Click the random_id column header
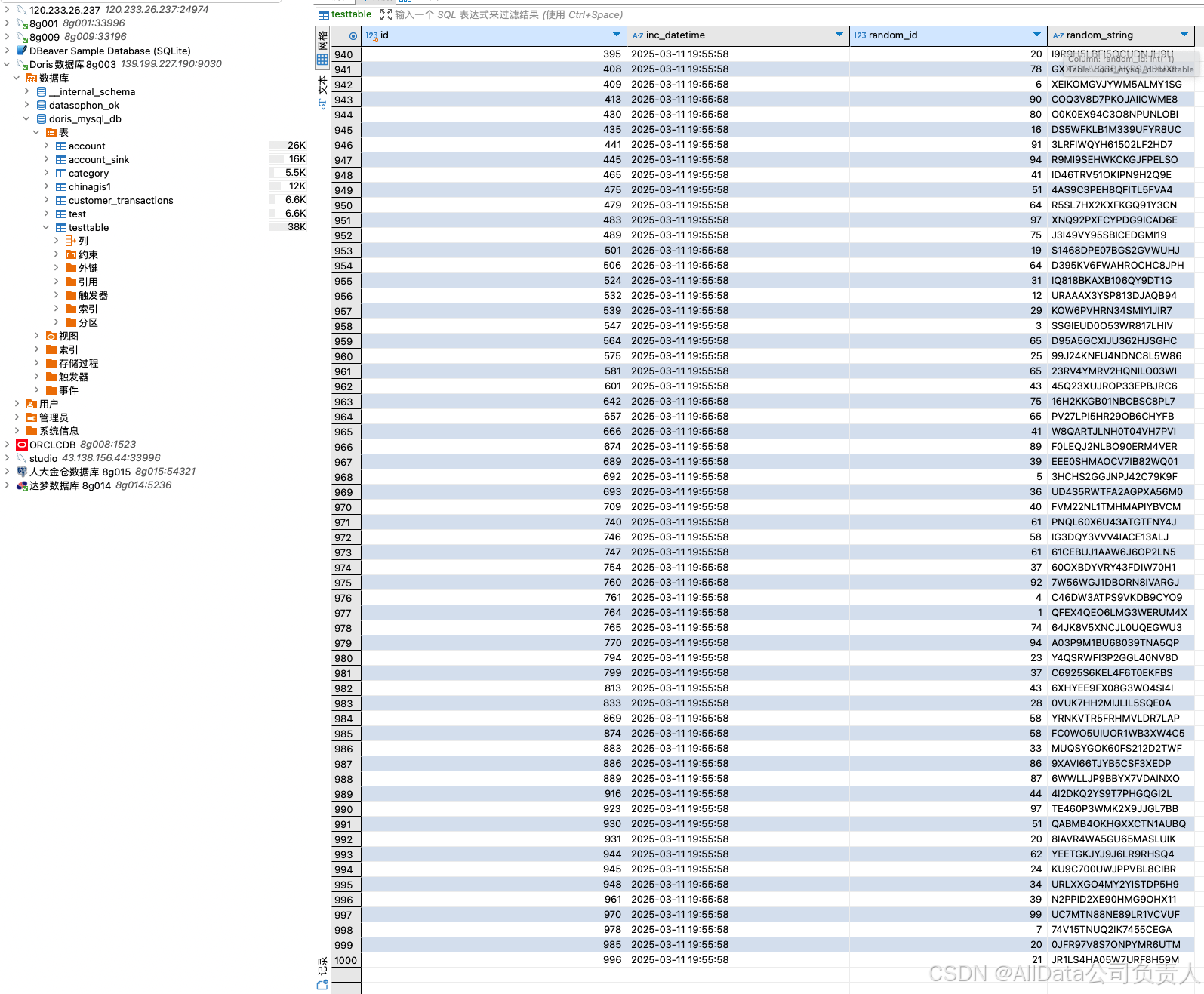This screenshot has height=994, width=1204. (948, 35)
